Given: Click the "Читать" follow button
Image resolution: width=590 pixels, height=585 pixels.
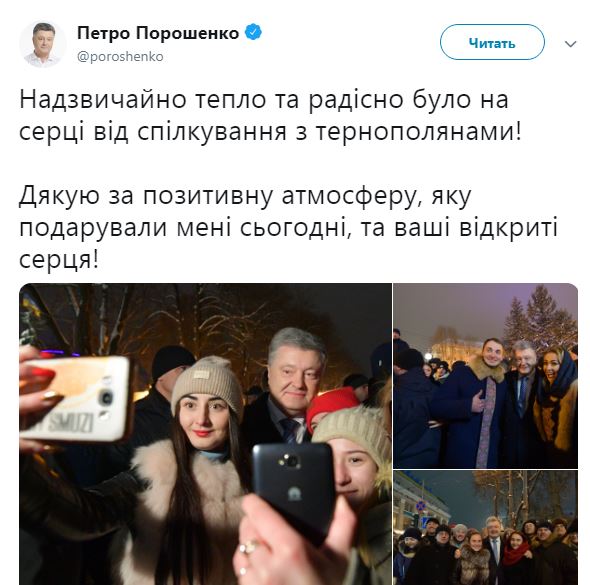Looking at the screenshot, I should pos(492,42).
